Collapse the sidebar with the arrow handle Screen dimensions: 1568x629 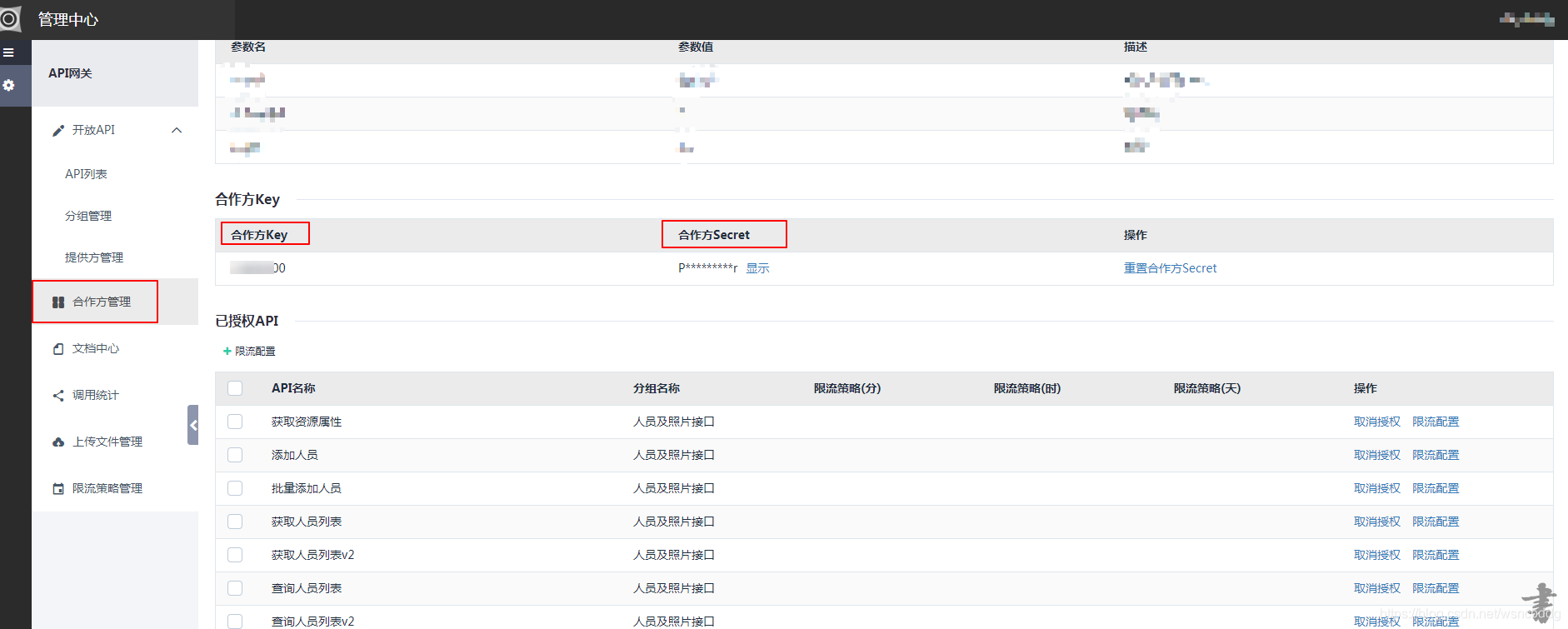point(193,425)
